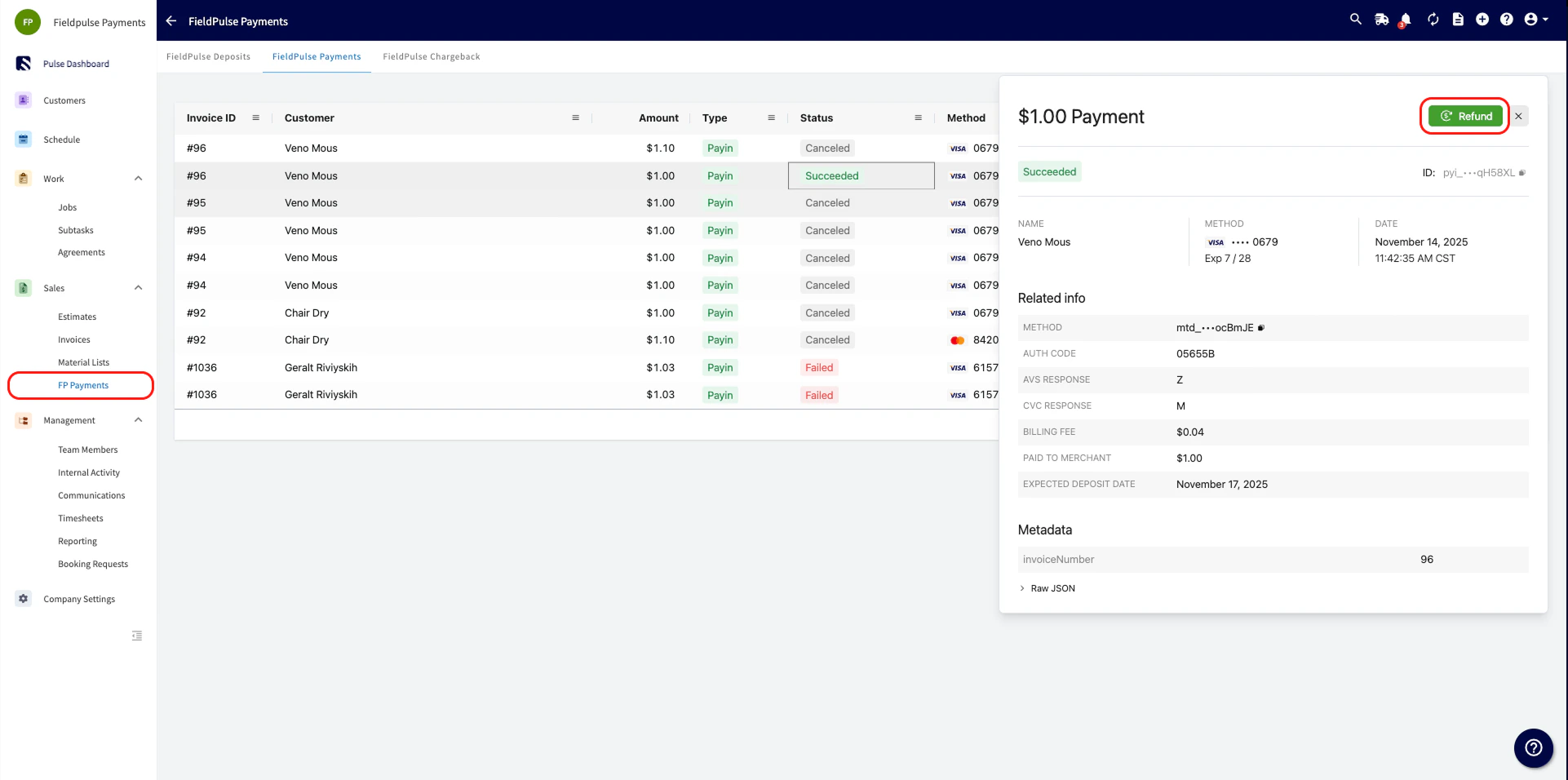
Task: Open notifications bell with badge
Action: point(1405,20)
